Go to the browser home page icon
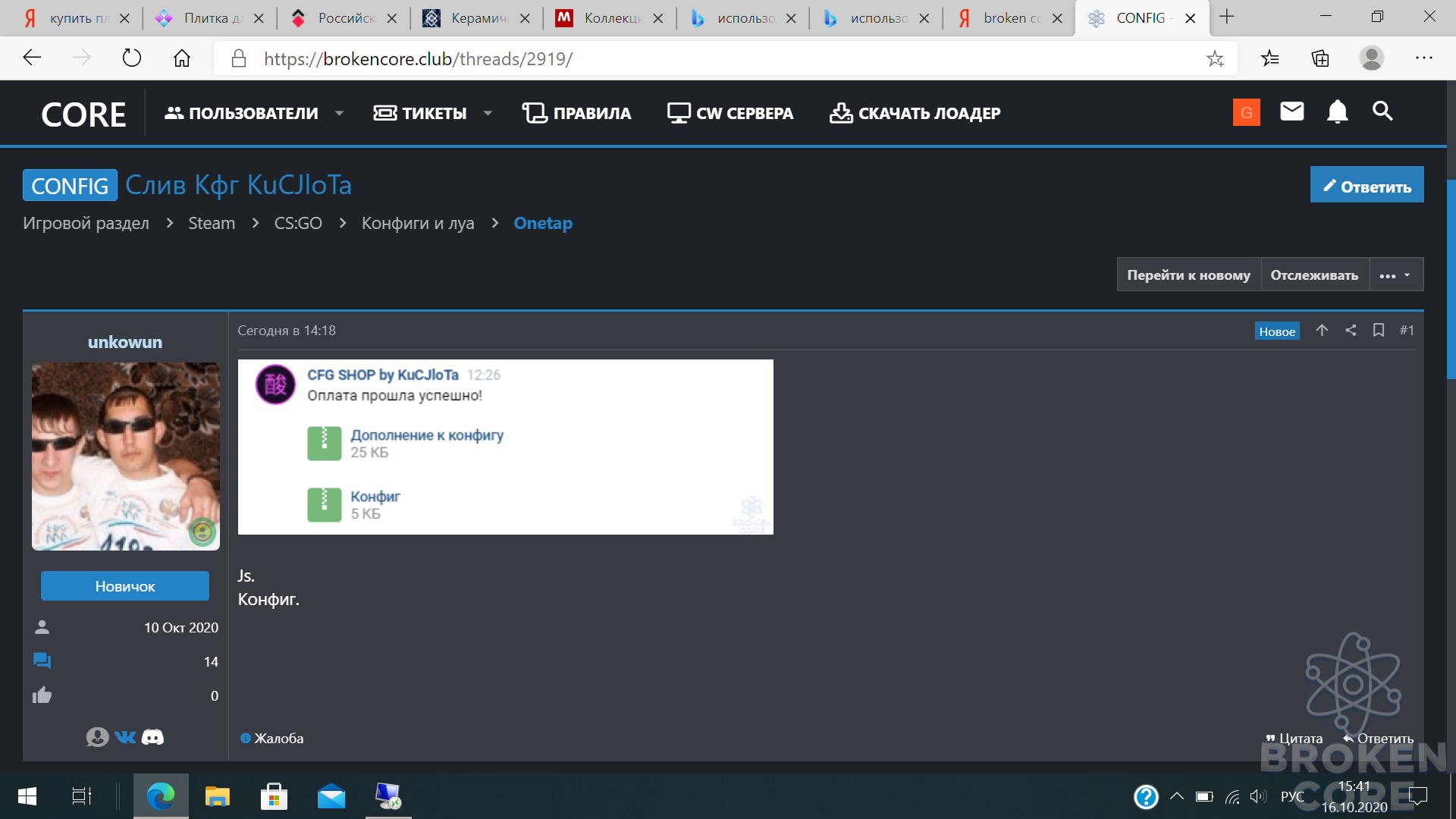 pyautogui.click(x=182, y=58)
